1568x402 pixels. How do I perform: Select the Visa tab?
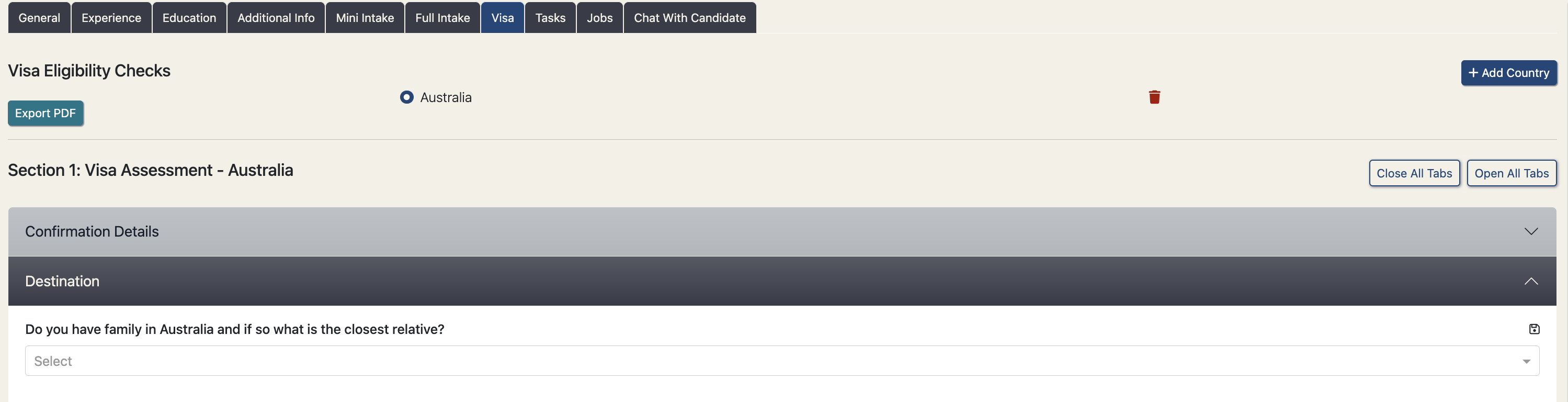pyautogui.click(x=502, y=18)
